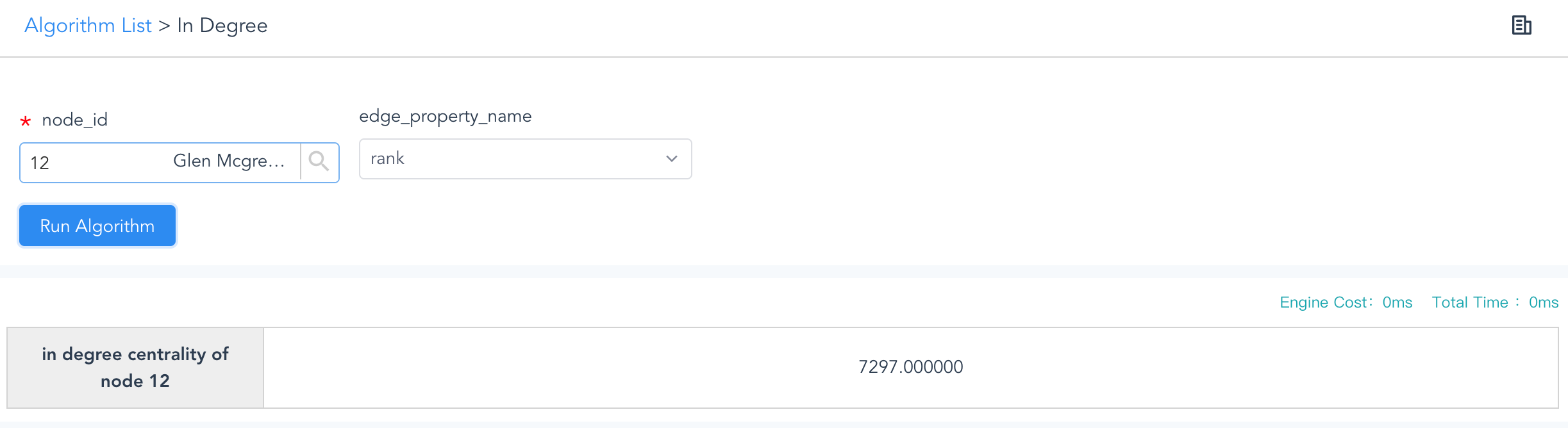Go back to Algorithm List
The width and height of the screenshot is (1568, 428).
pyautogui.click(x=88, y=26)
